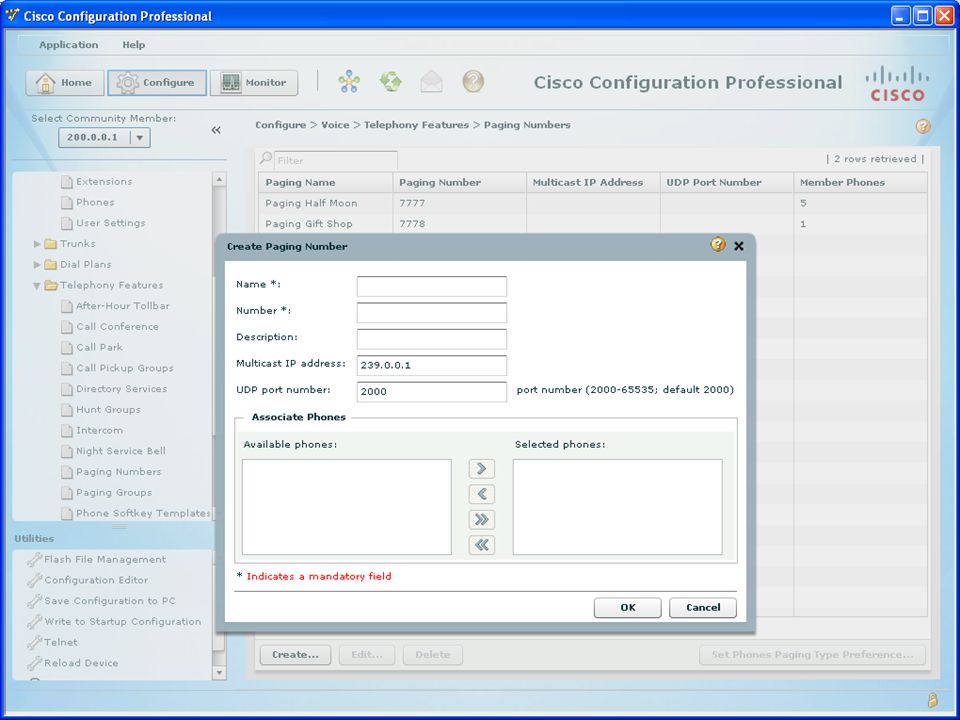Remove all phones from Selected phones list
The height and width of the screenshot is (720, 960).
pyautogui.click(x=481, y=545)
